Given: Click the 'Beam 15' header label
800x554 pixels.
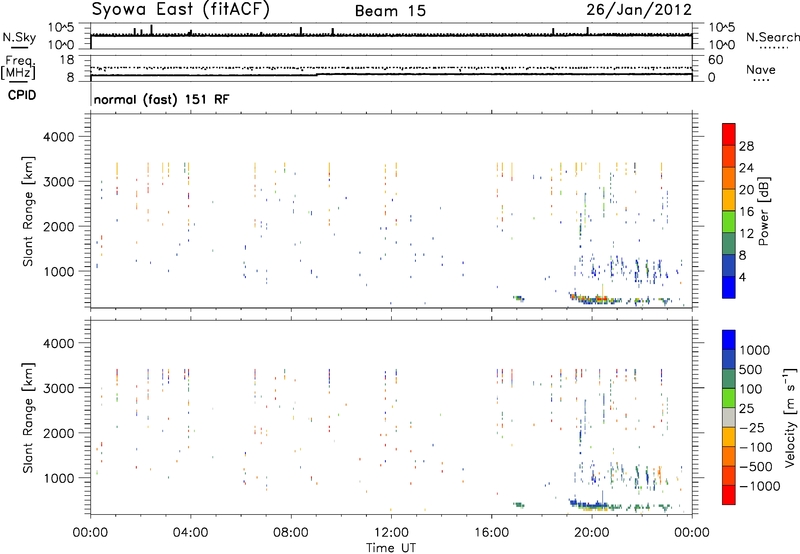Looking at the screenshot, I should click(390, 11).
